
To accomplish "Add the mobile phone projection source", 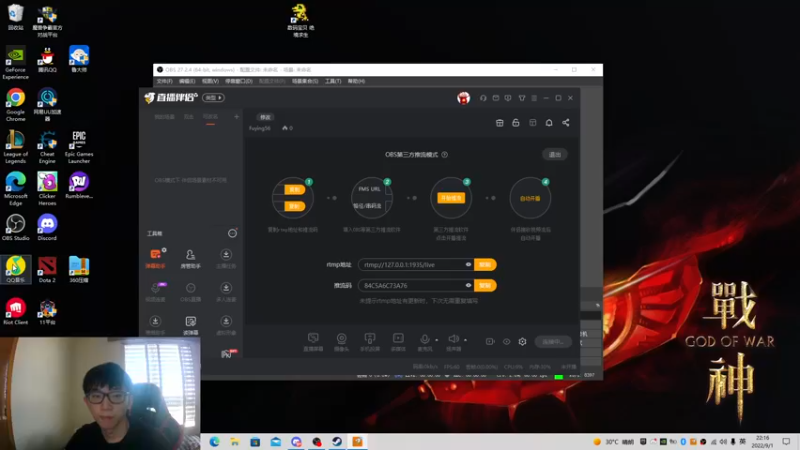I will pos(370,342).
